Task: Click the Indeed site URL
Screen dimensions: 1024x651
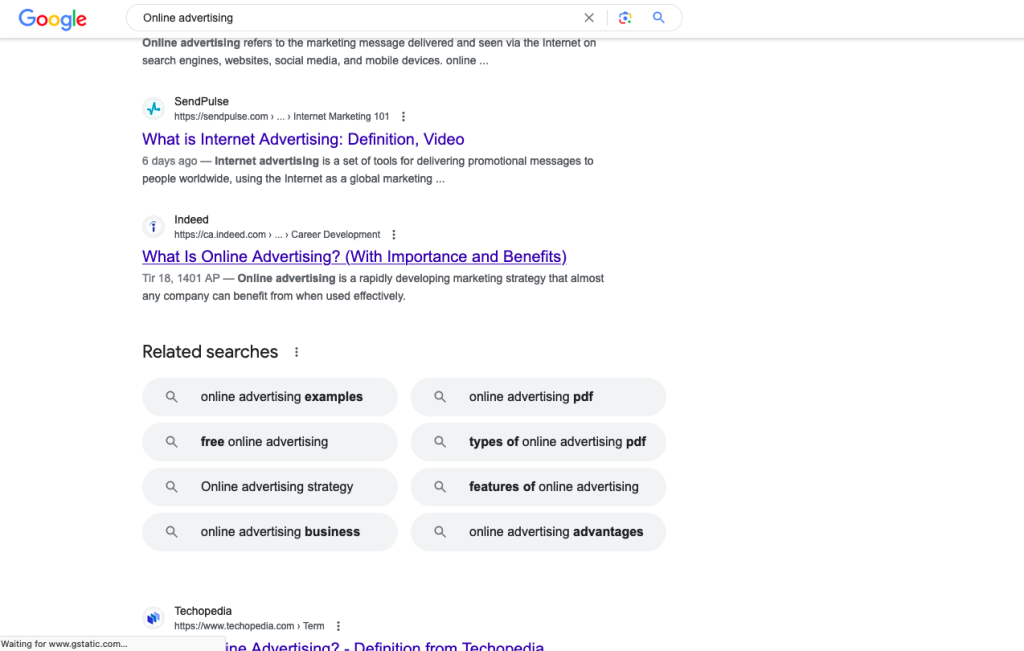Action: (277, 234)
